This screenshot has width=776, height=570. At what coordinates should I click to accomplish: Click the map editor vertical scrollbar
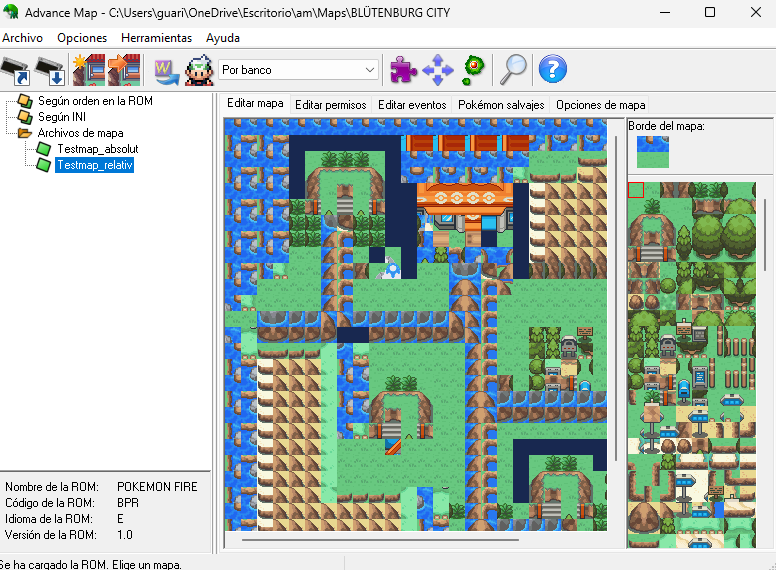click(x=616, y=298)
